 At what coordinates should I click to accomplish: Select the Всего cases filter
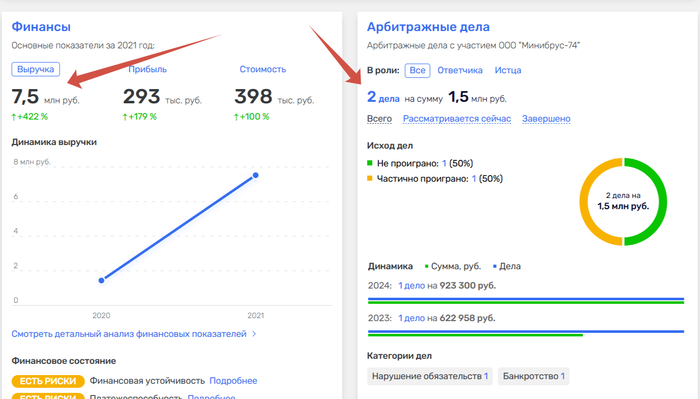point(379,119)
